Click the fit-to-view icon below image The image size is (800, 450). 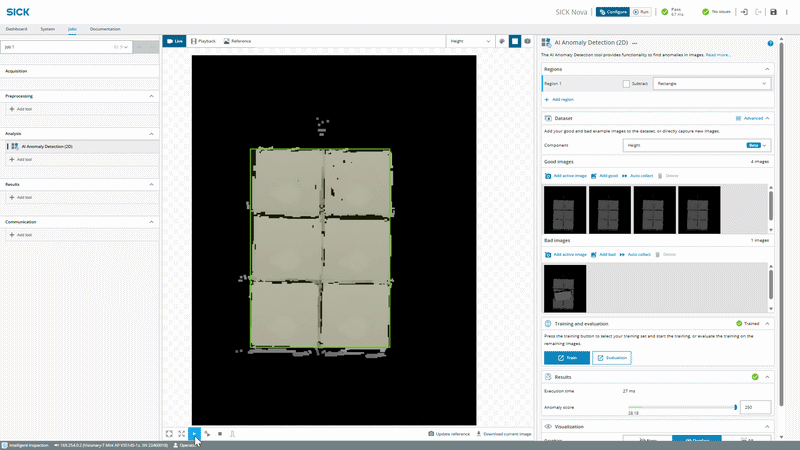tap(169, 434)
